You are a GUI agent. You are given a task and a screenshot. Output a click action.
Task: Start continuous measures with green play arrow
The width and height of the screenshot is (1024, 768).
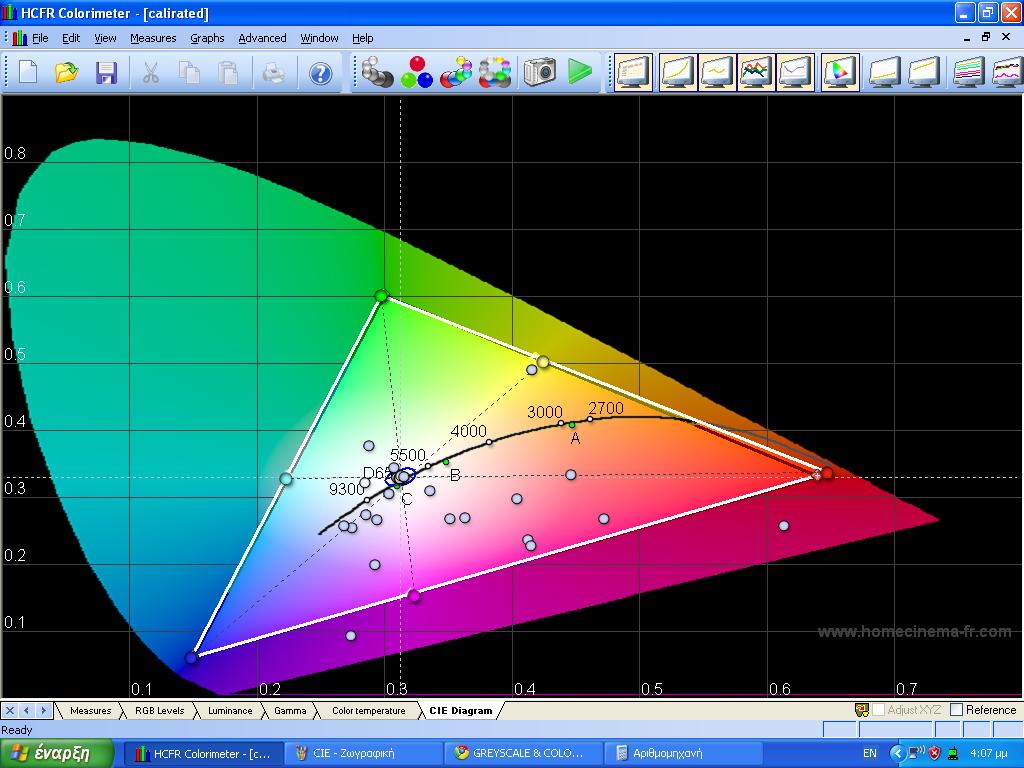tap(579, 72)
